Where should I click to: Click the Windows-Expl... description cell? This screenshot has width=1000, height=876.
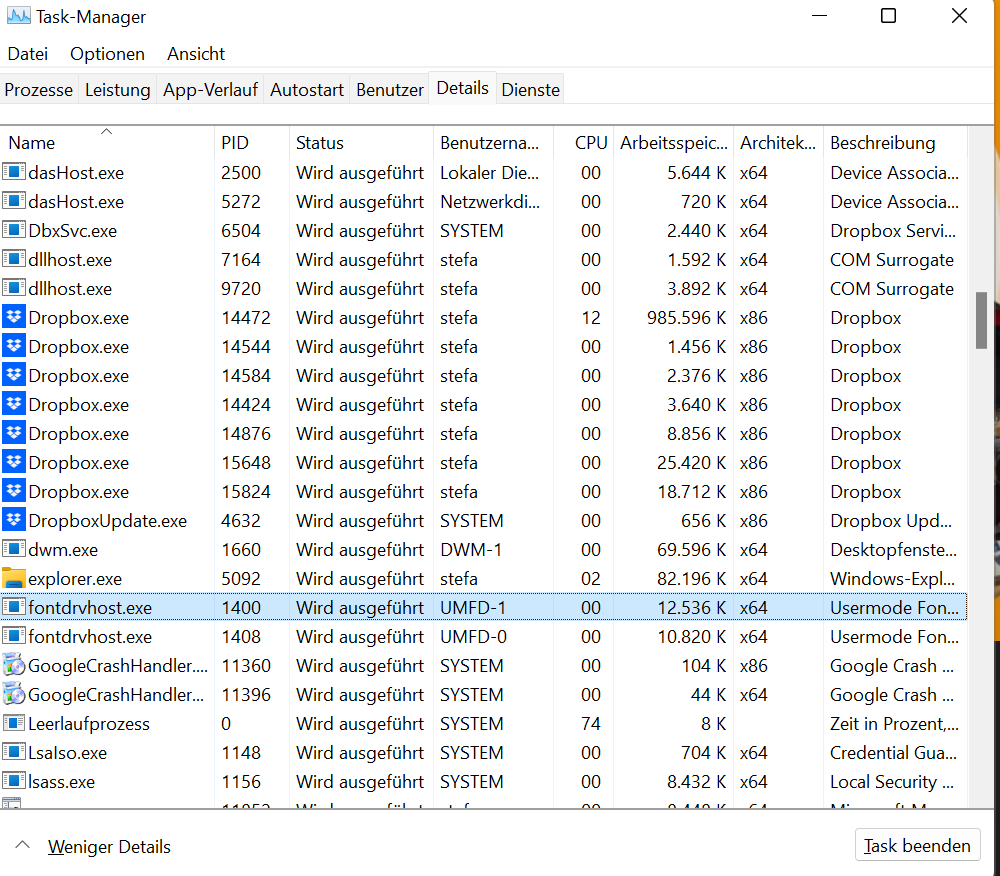click(x=892, y=578)
